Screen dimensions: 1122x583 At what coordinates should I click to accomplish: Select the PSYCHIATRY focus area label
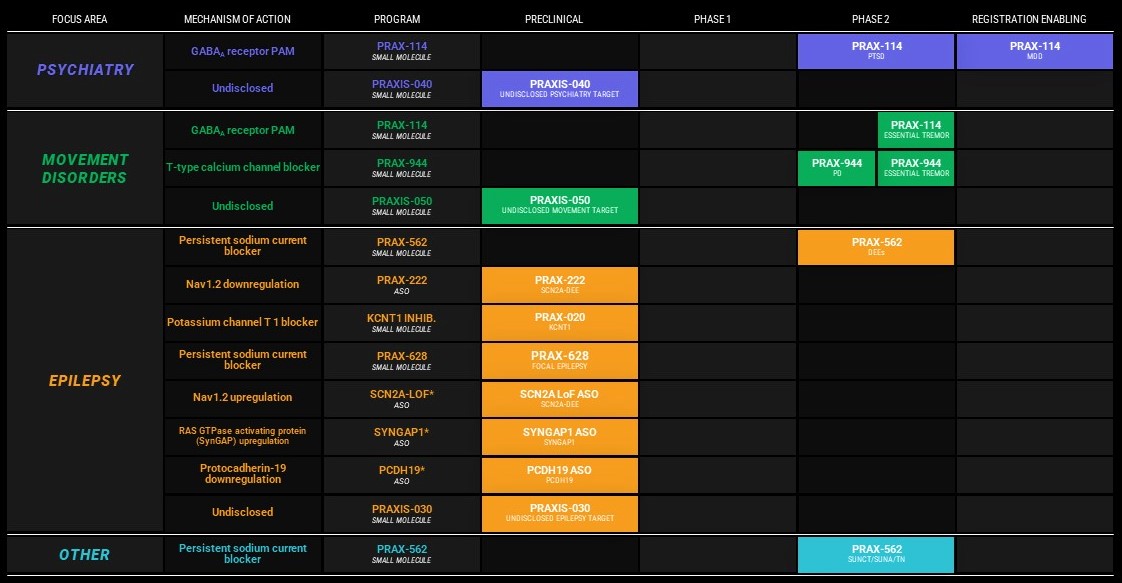85,70
